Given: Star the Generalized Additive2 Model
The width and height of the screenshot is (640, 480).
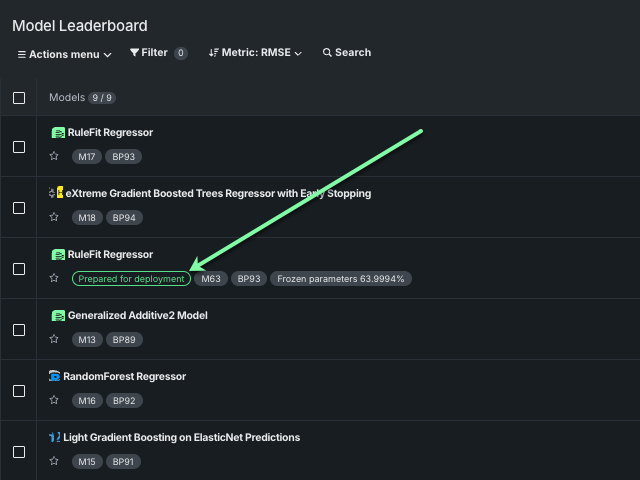Looking at the screenshot, I should (x=55, y=339).
